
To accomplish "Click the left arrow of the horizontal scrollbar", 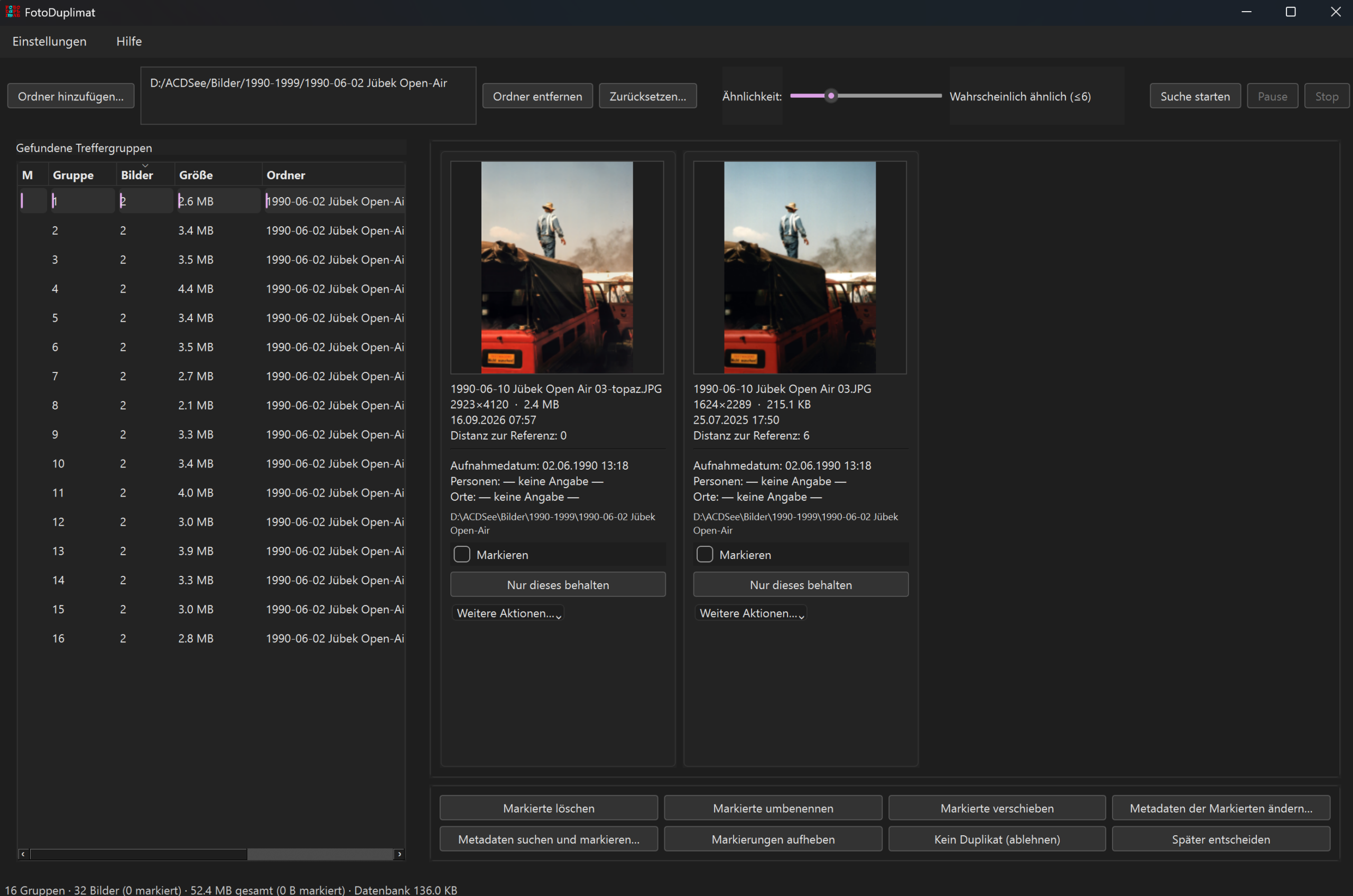I will coord(23,854).
